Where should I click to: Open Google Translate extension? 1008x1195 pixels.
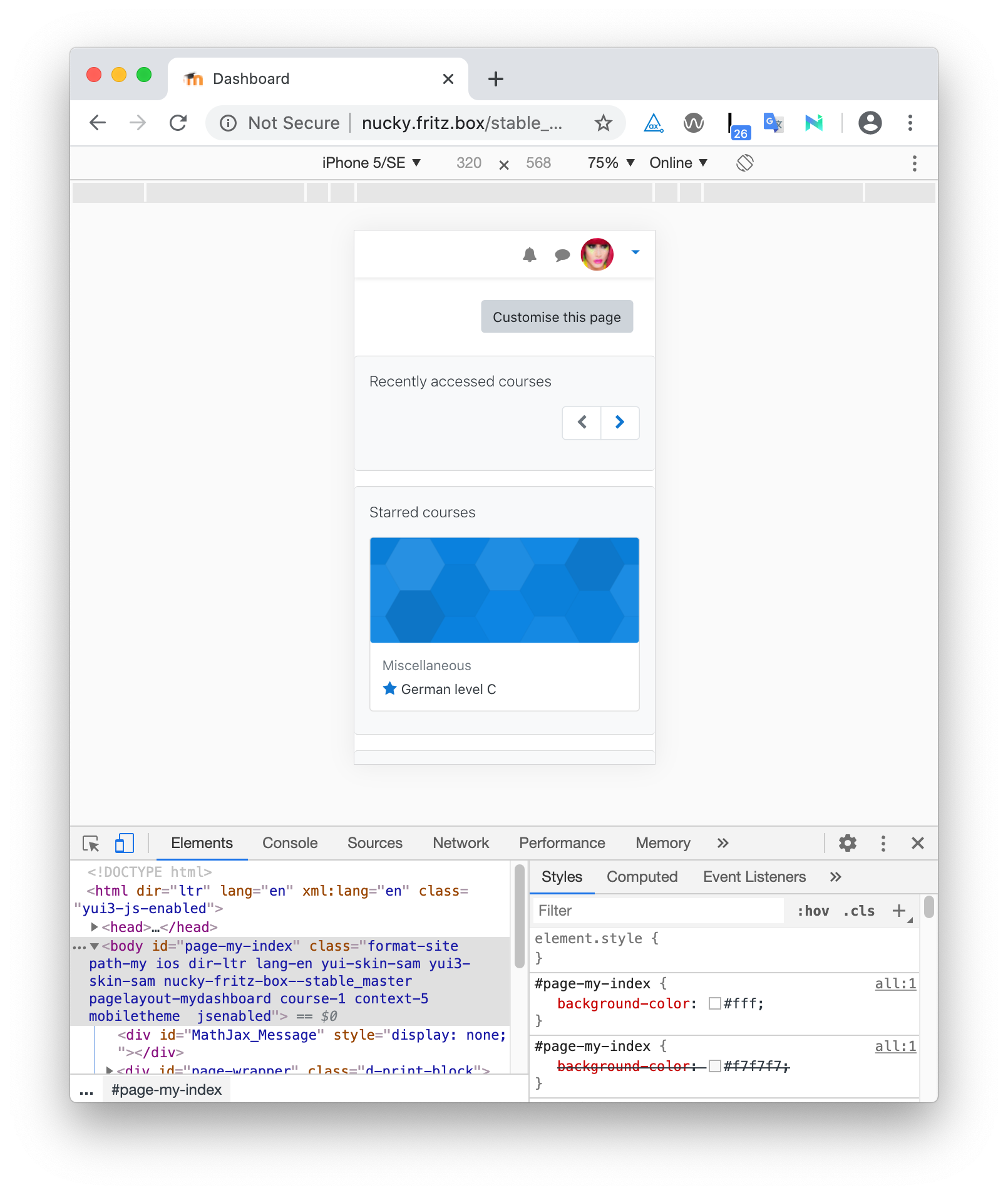point(774,123)
